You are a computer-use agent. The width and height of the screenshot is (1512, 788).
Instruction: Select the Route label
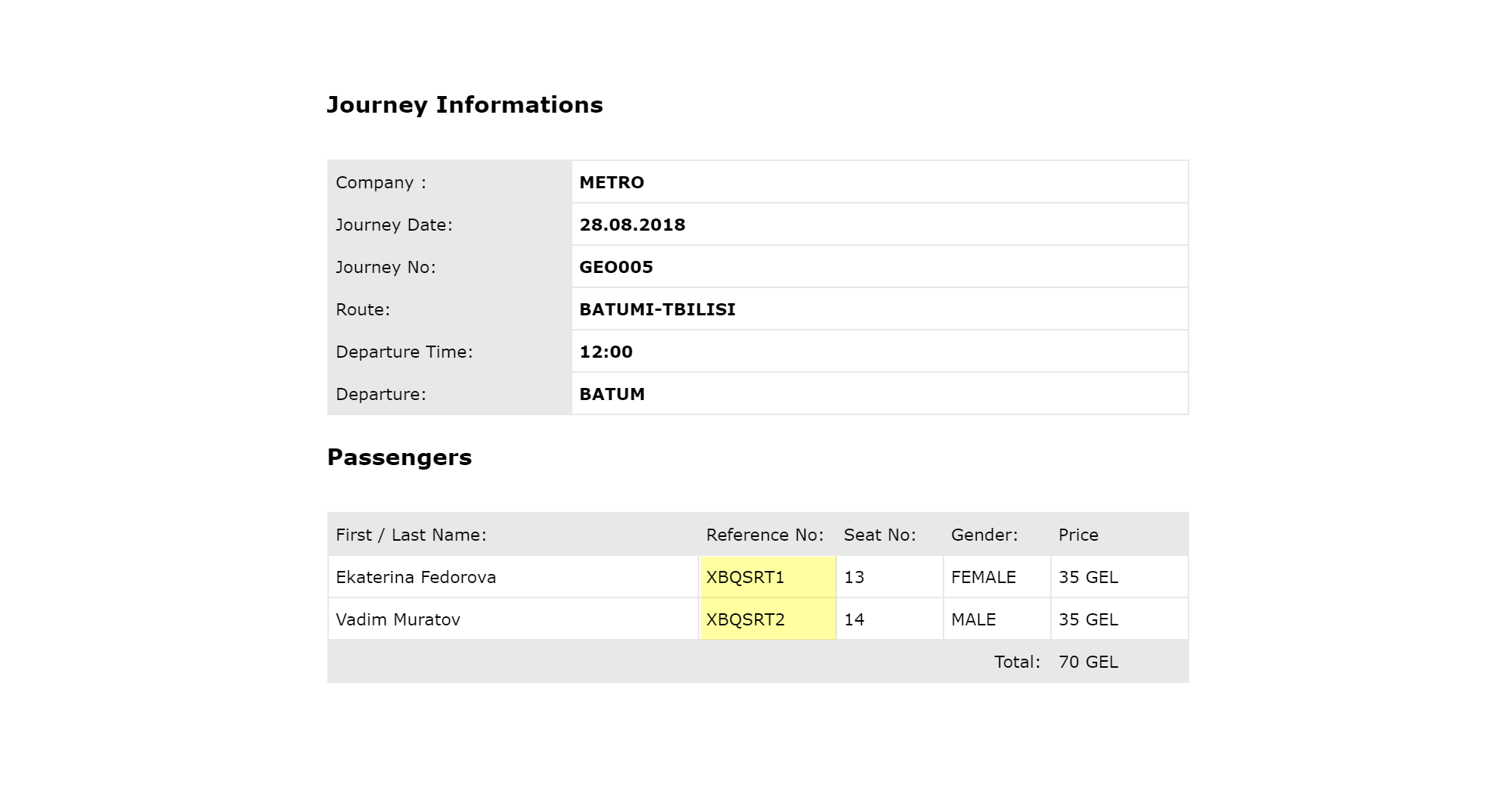point(363,309)
